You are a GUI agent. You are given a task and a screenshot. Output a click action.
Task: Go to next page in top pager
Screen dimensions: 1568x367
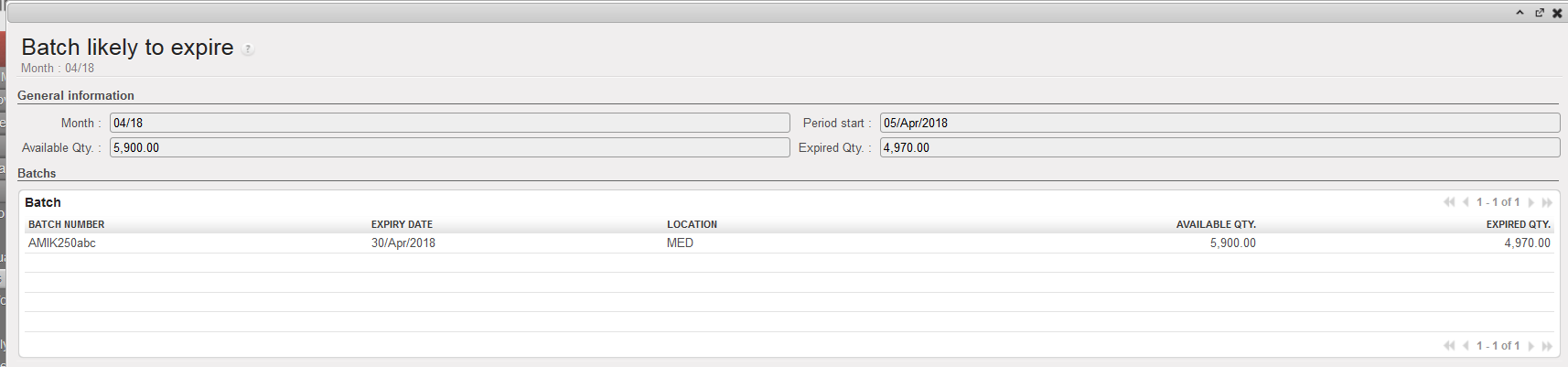pyautogui.click(x=1530, y=202)
